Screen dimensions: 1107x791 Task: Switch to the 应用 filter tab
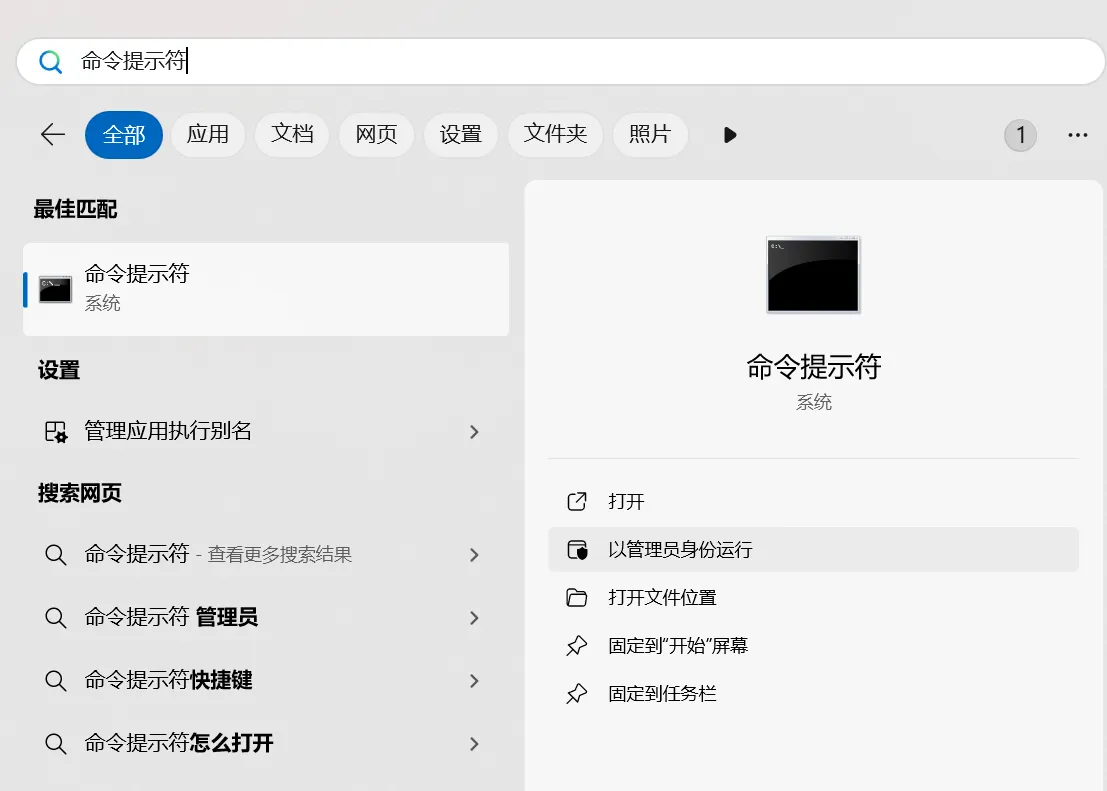tap(208, 135)
